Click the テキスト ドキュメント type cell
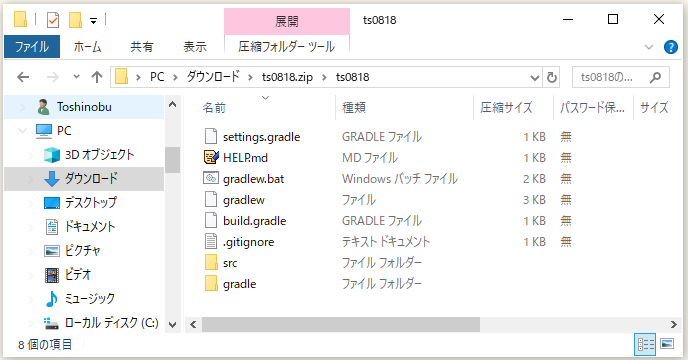The width and height of the screenshot is (688, 360). click(386, 241)
